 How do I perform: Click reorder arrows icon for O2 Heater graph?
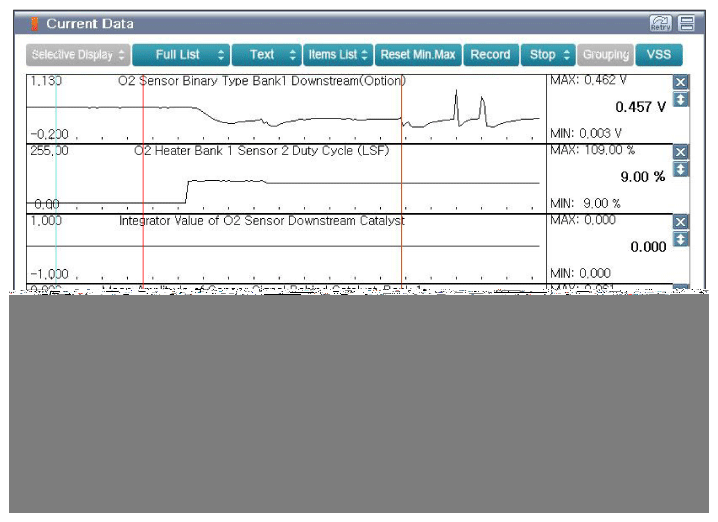point(681,170)
